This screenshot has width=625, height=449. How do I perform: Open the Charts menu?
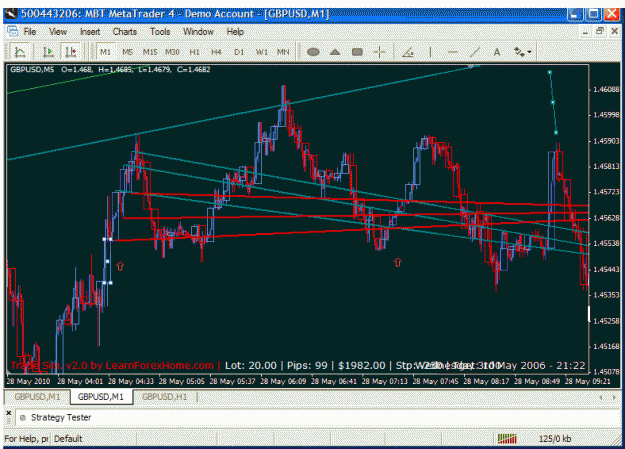(x=124, y=32)
